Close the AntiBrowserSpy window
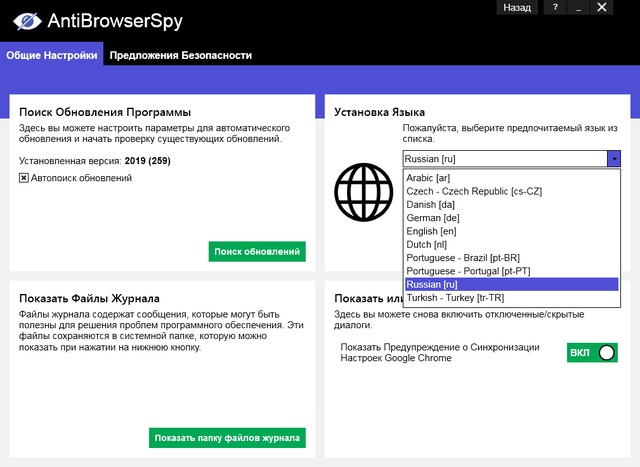 tap(601, 7)
